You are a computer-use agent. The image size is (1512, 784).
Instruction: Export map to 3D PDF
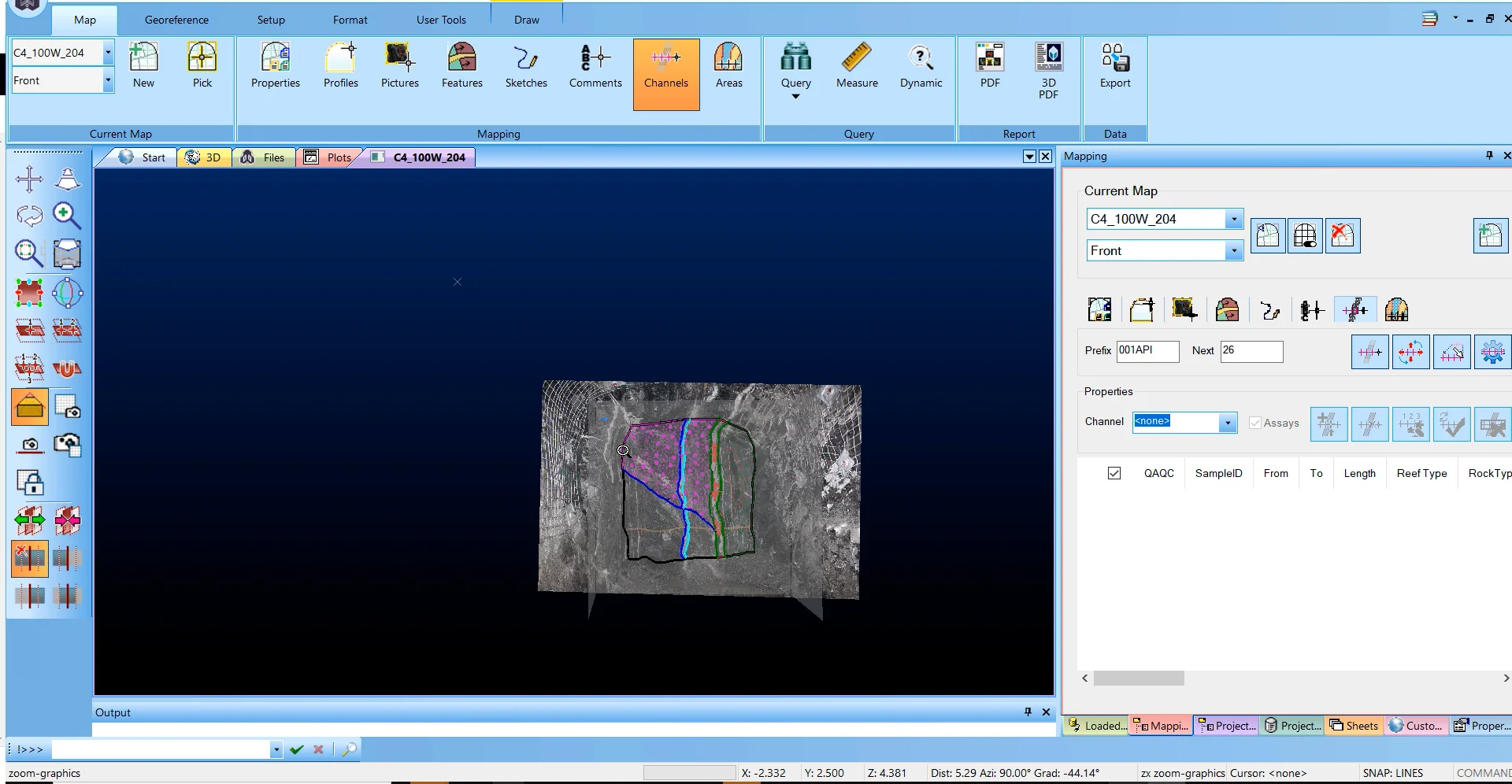(x=1048, y=71)
